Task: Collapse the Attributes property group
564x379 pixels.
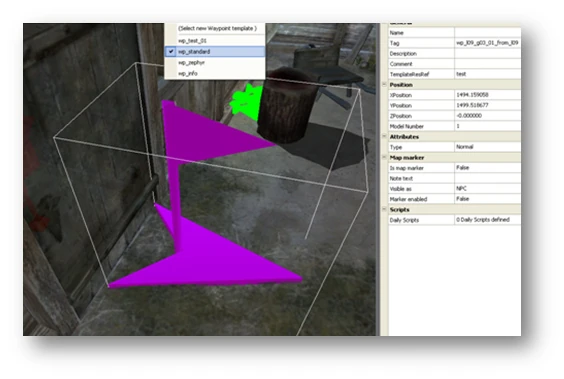Action: (x=384, y=137)
